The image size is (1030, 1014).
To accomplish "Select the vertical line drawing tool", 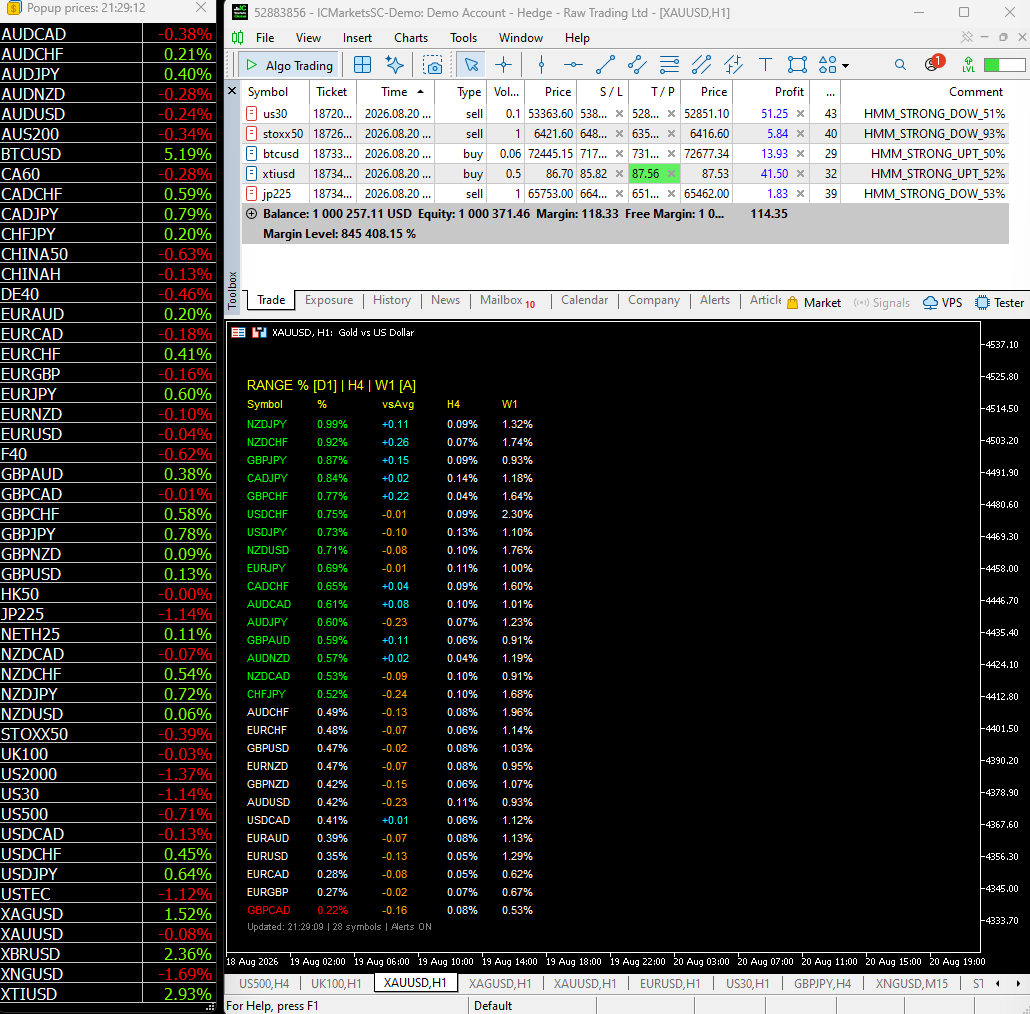I will click(x=541, y=64).
